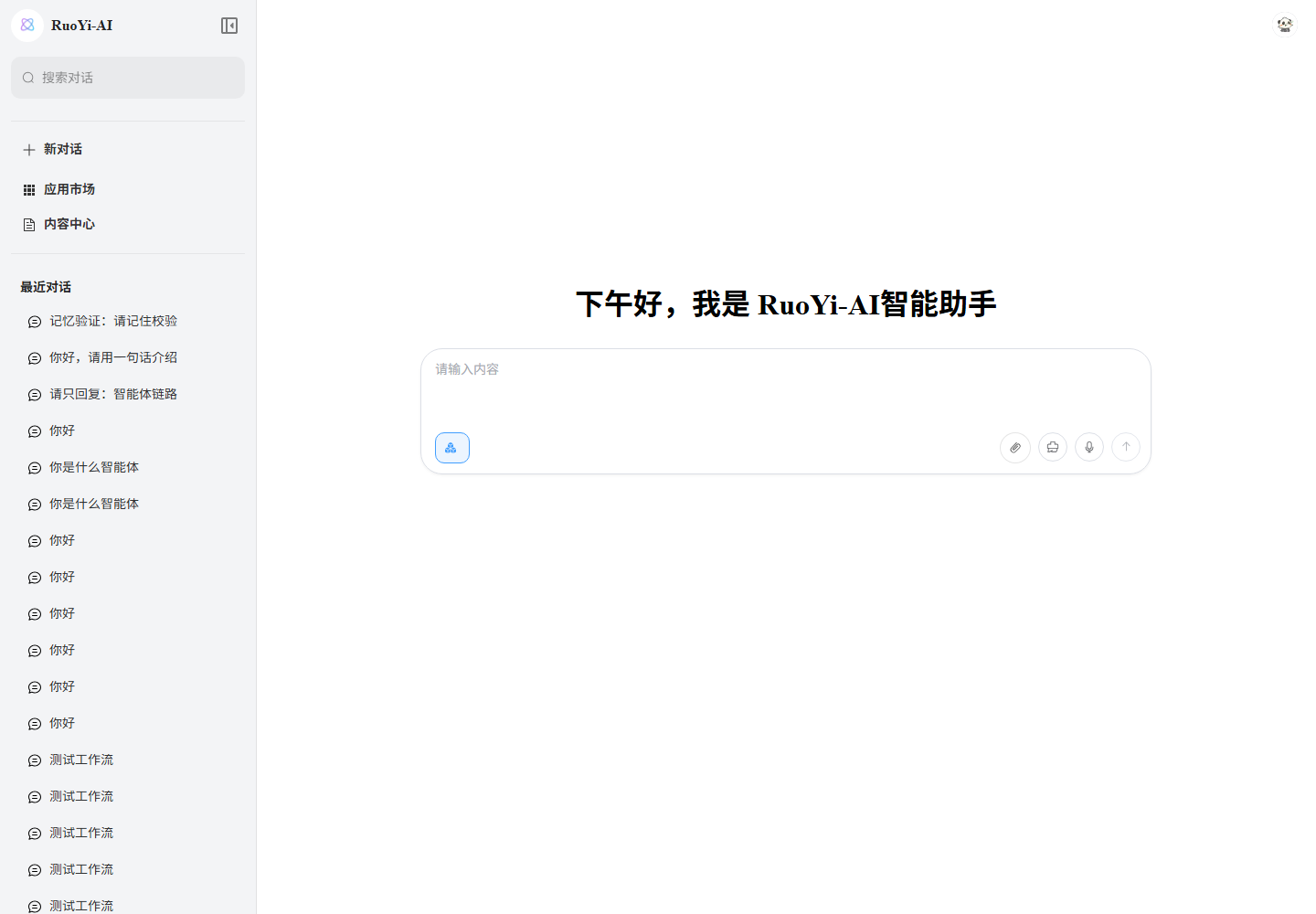Click the RuoYi-AI logo icon

coord(27,26)
